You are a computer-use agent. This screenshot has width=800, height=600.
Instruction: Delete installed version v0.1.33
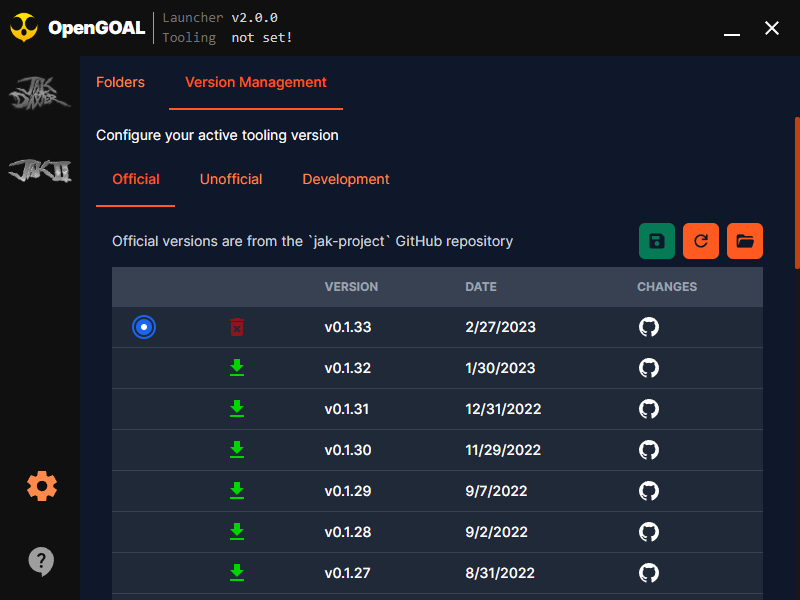coord(237,327)
